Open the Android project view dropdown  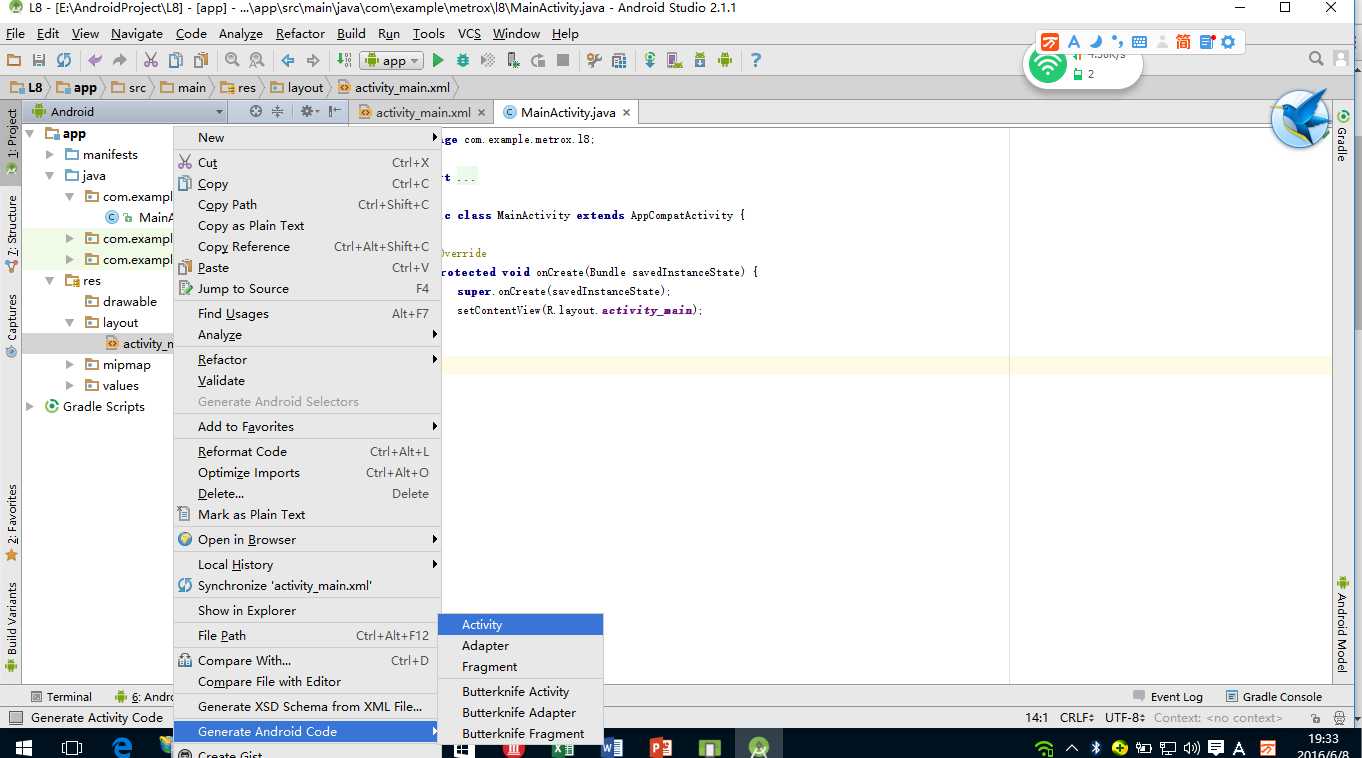tap(127, 112)
